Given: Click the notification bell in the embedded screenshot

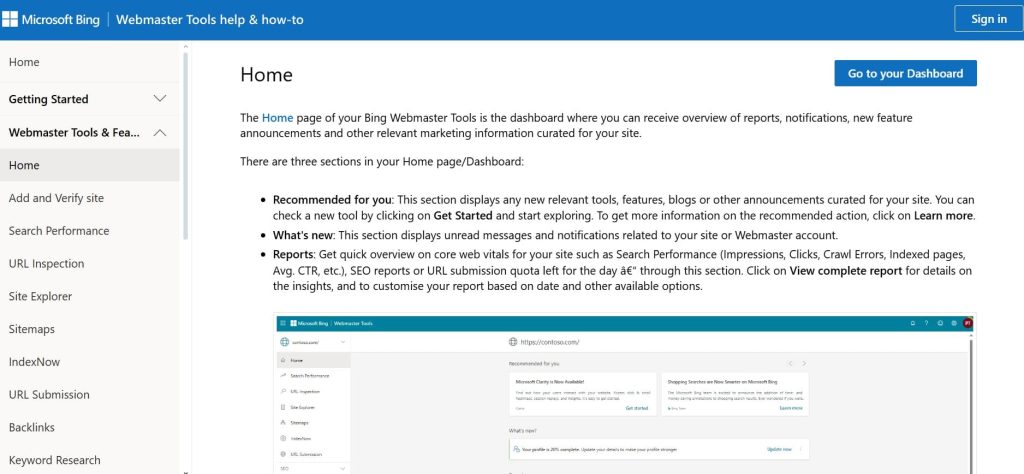Looking at the screenshot, I should 911,323.
